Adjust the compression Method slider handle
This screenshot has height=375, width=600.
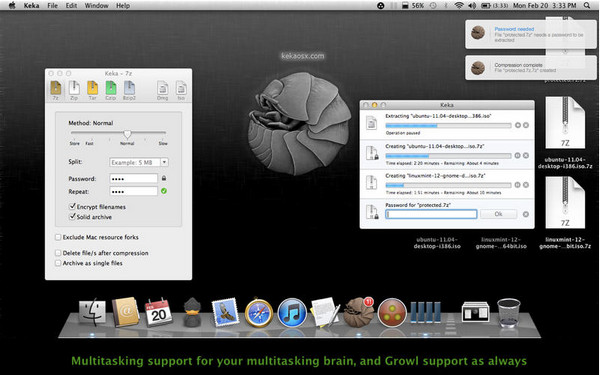[x=127, y=134]
